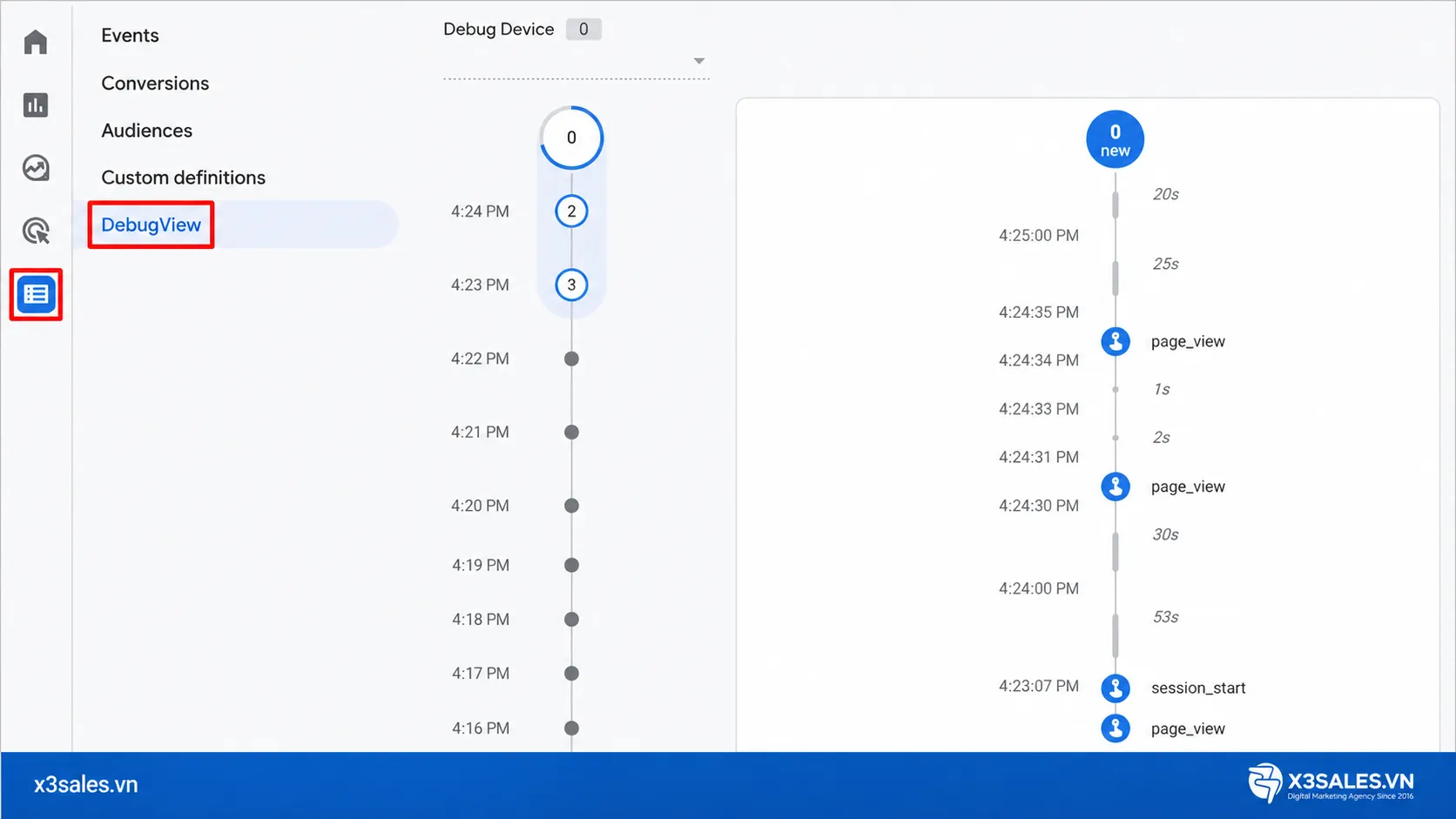Viewport: 1456px width, 819px height.
Task: Open the Configure list icon
Action: (36, 294)
